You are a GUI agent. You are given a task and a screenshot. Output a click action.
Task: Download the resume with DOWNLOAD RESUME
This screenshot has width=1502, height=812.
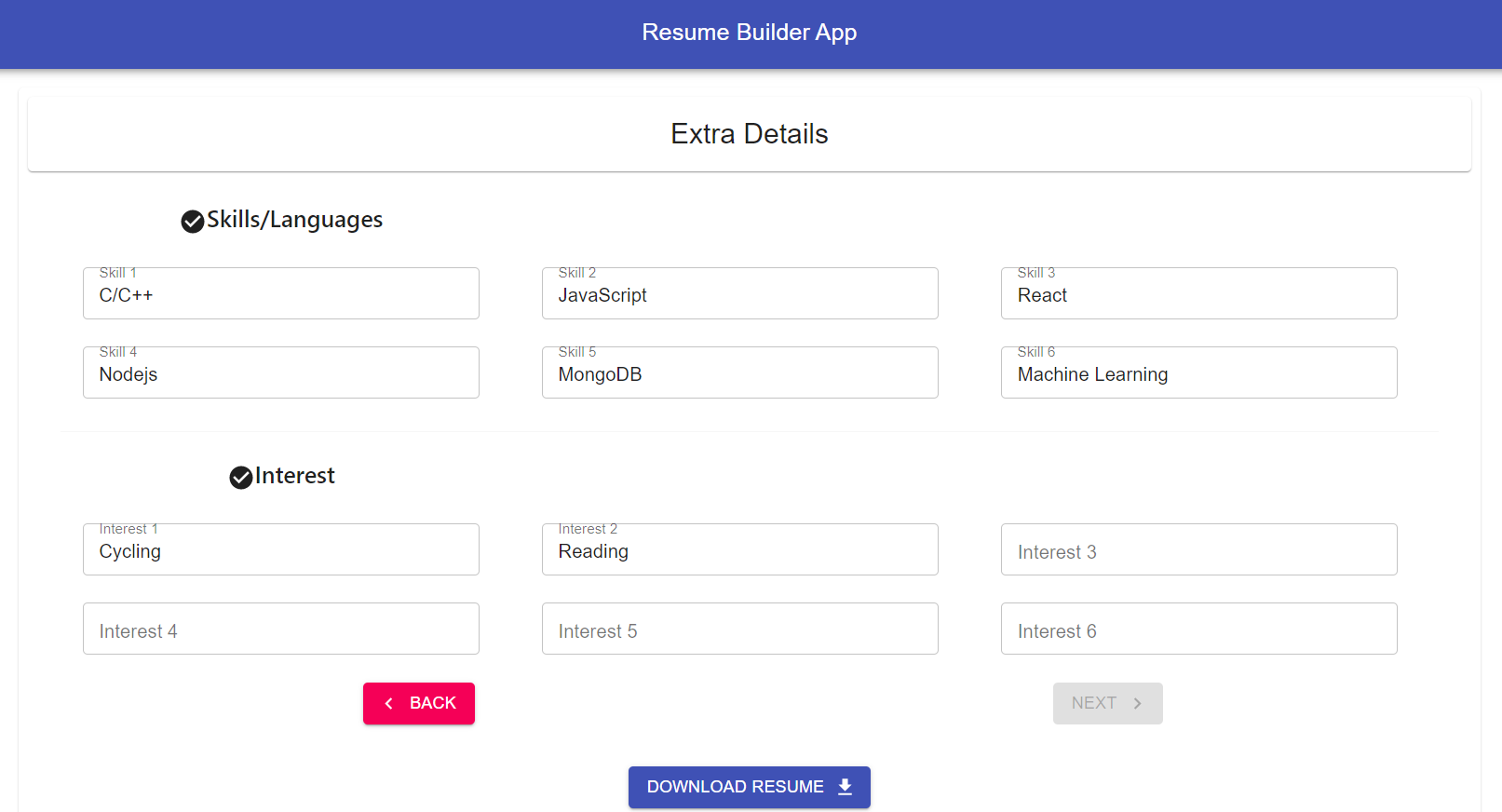(750, 787)
